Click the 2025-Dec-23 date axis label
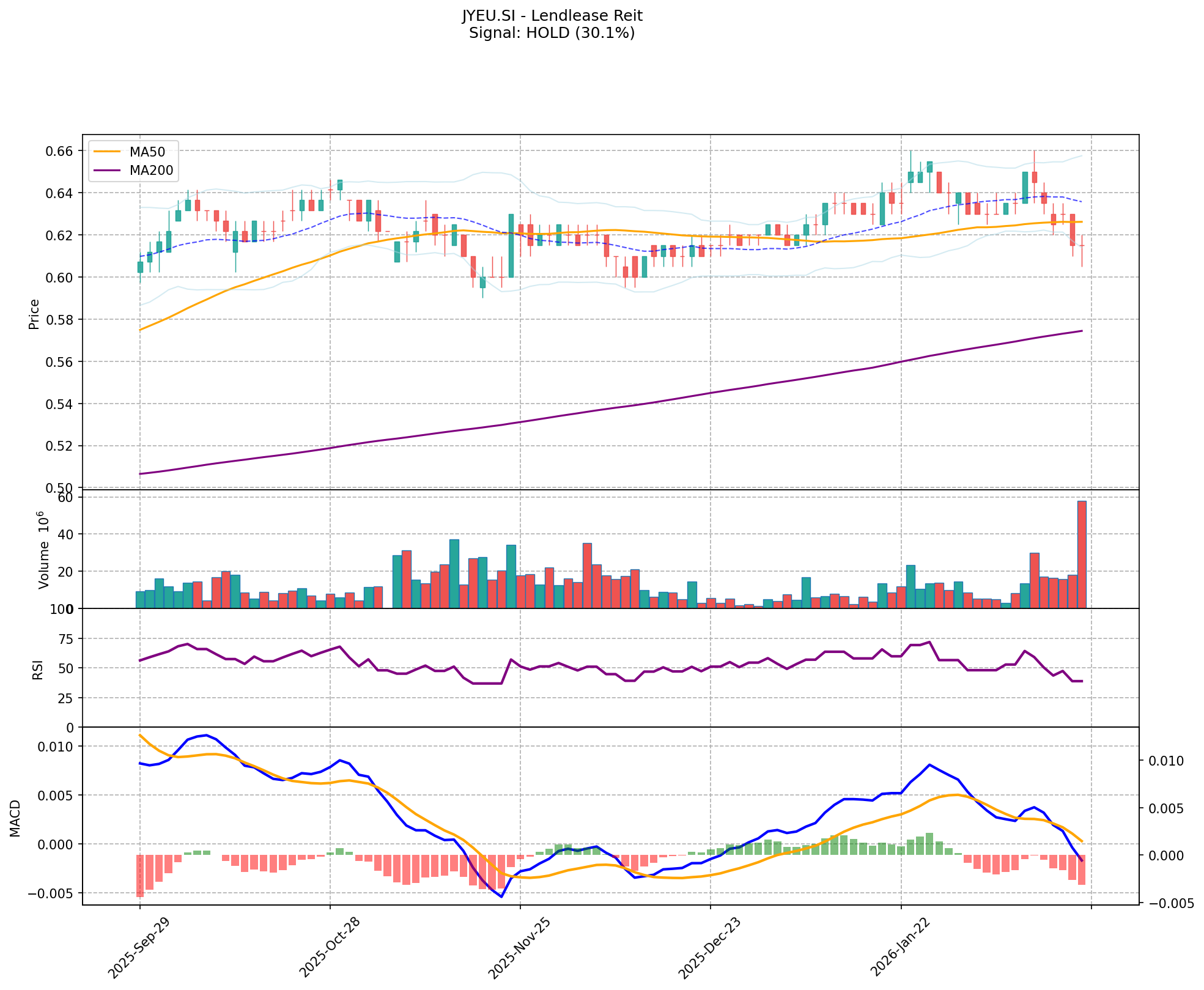 pyautogui.click(x=710, y=948)
